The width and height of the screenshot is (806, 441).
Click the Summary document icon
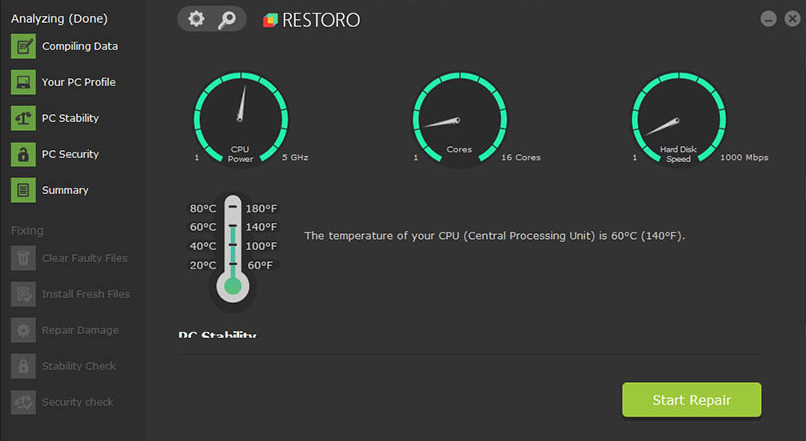point(23,190)
